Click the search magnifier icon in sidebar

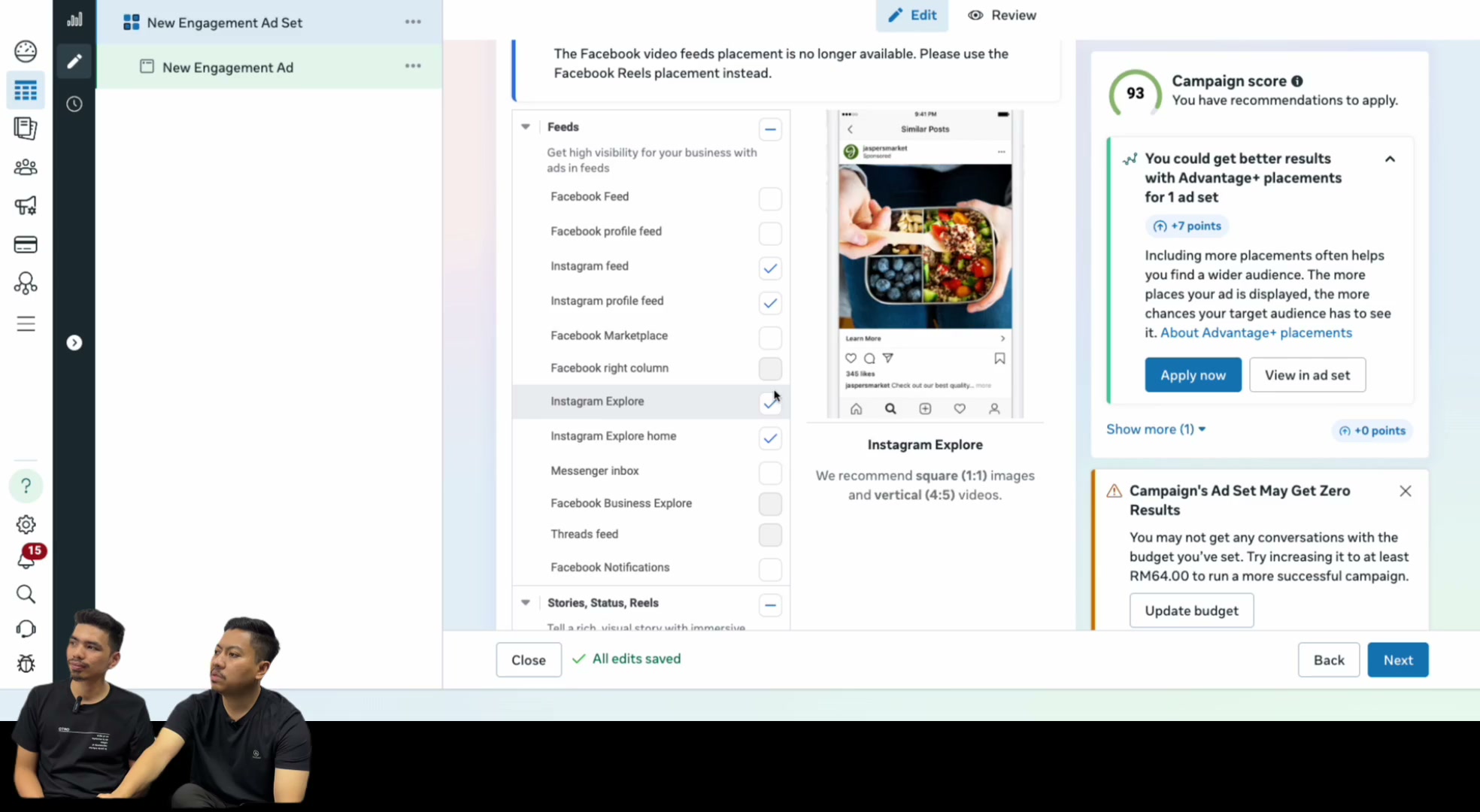tap(26, 594)
